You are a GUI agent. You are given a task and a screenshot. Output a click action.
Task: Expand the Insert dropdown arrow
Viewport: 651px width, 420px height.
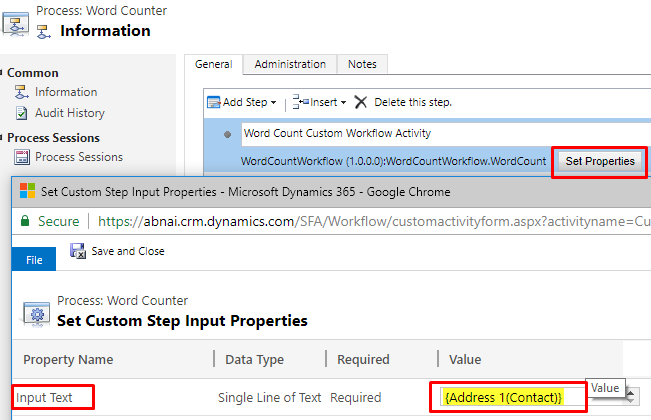point(343,103)
